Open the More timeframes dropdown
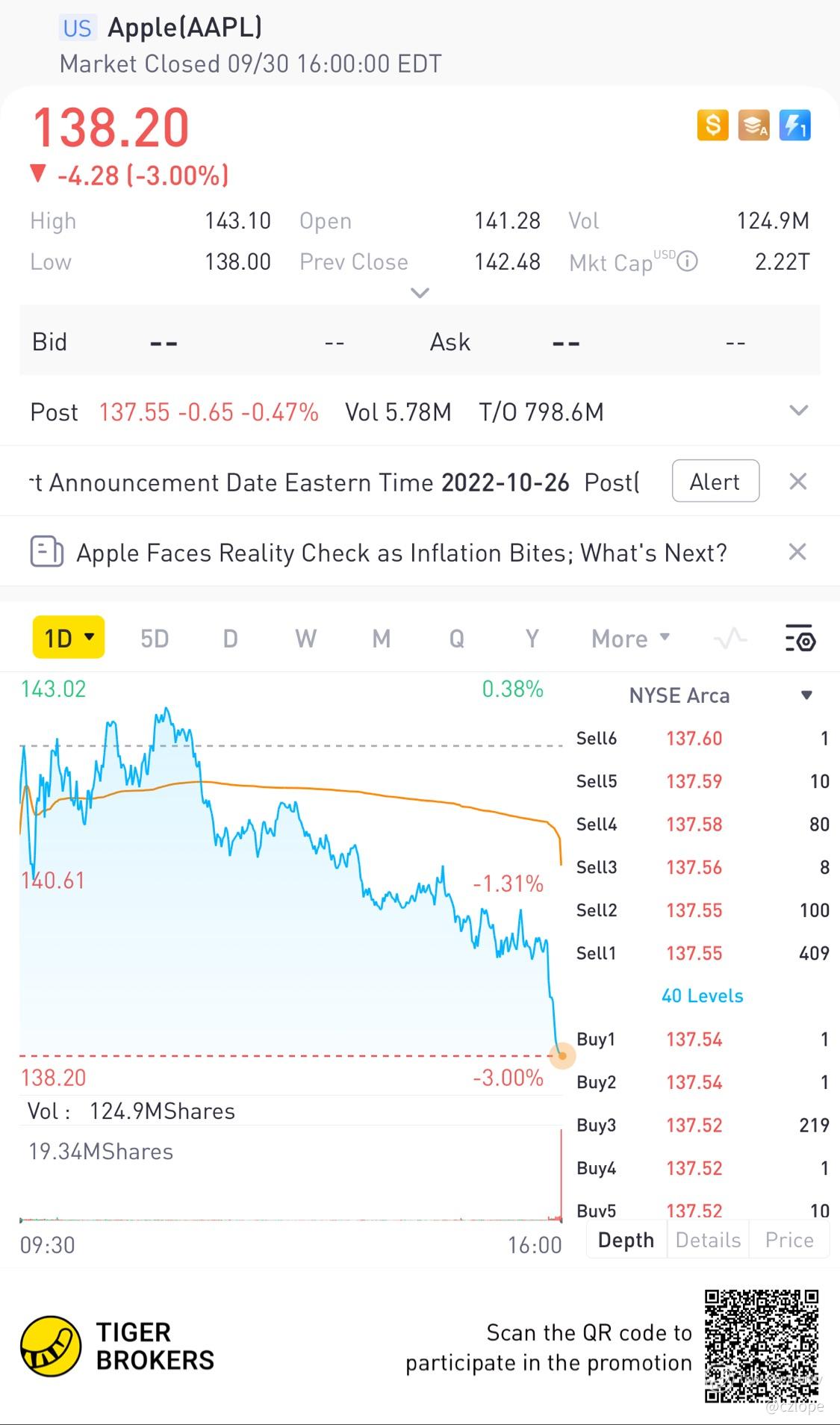Viewport: 840px width, 1425px height. (630, 639)
